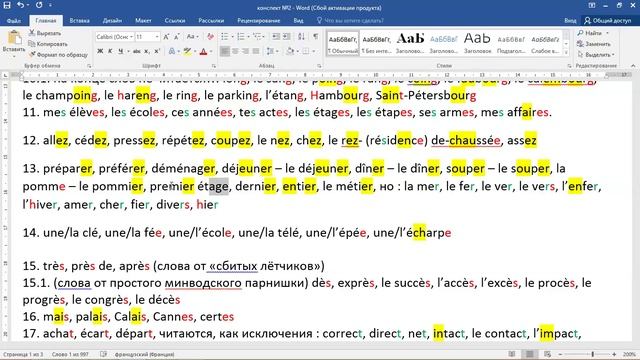Screen dimensions: 640x360
Task: Open Calibri font name dropdown
Action: pyautogui.click(x=131, y=37)
